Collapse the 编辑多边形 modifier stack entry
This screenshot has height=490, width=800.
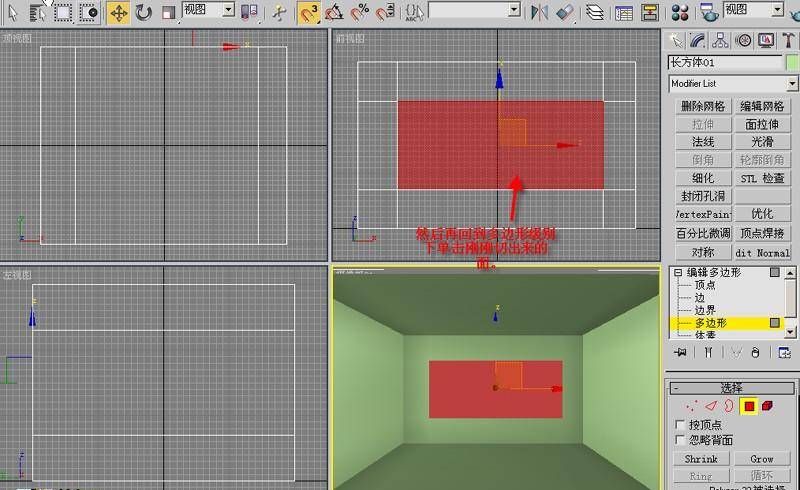(x=678, y=273)
